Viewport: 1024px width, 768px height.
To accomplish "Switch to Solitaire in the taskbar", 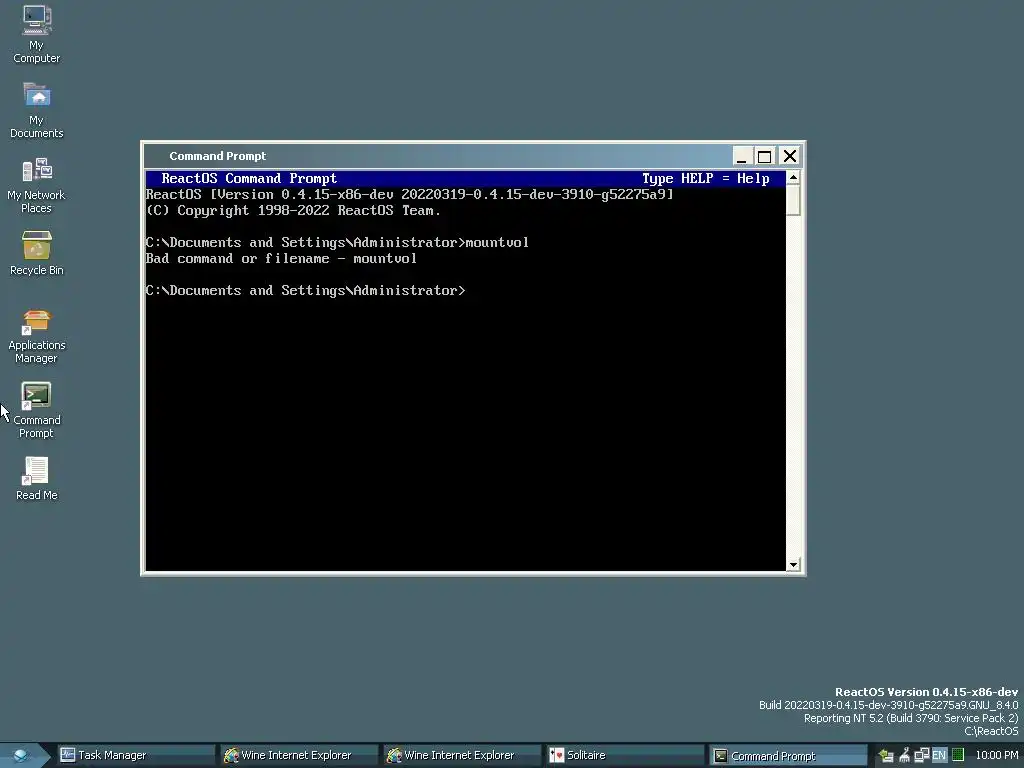I will click(x=625, y=756).
